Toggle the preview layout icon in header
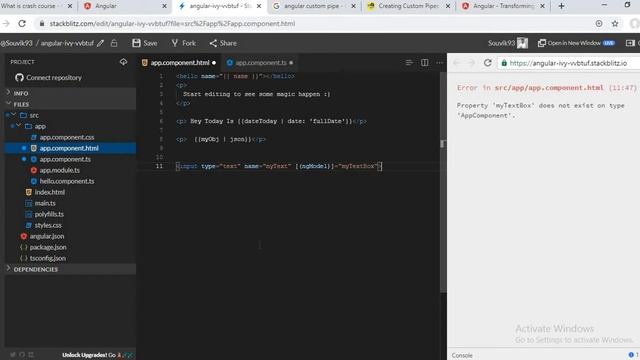 point(630,43)
